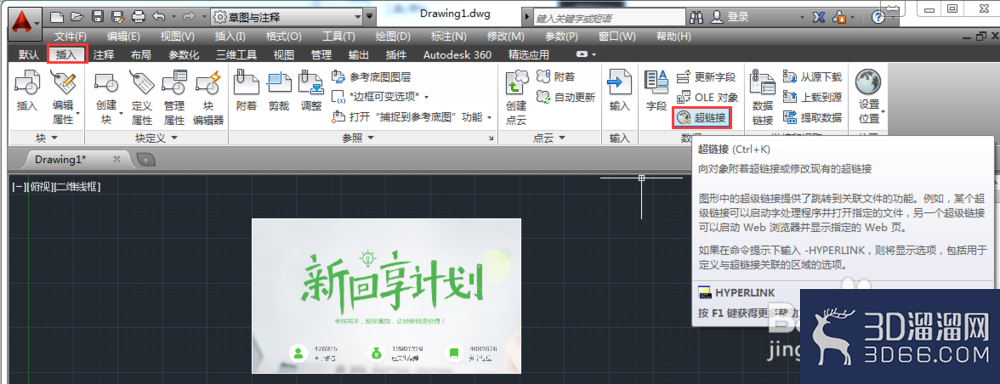Click the 创建块 icon
Viewport: 1000px width, 384px height.
[x=106, y=83]
